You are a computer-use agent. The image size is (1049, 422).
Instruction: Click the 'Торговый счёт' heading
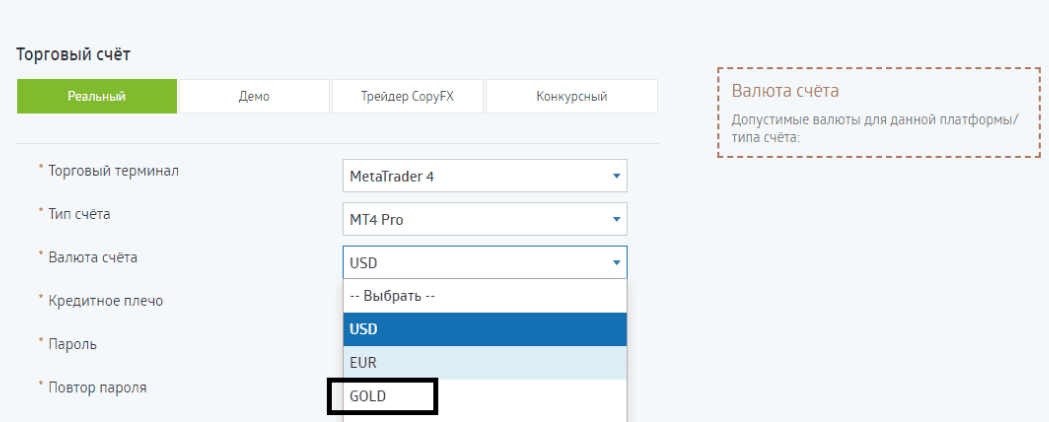(x=73, y=54)
